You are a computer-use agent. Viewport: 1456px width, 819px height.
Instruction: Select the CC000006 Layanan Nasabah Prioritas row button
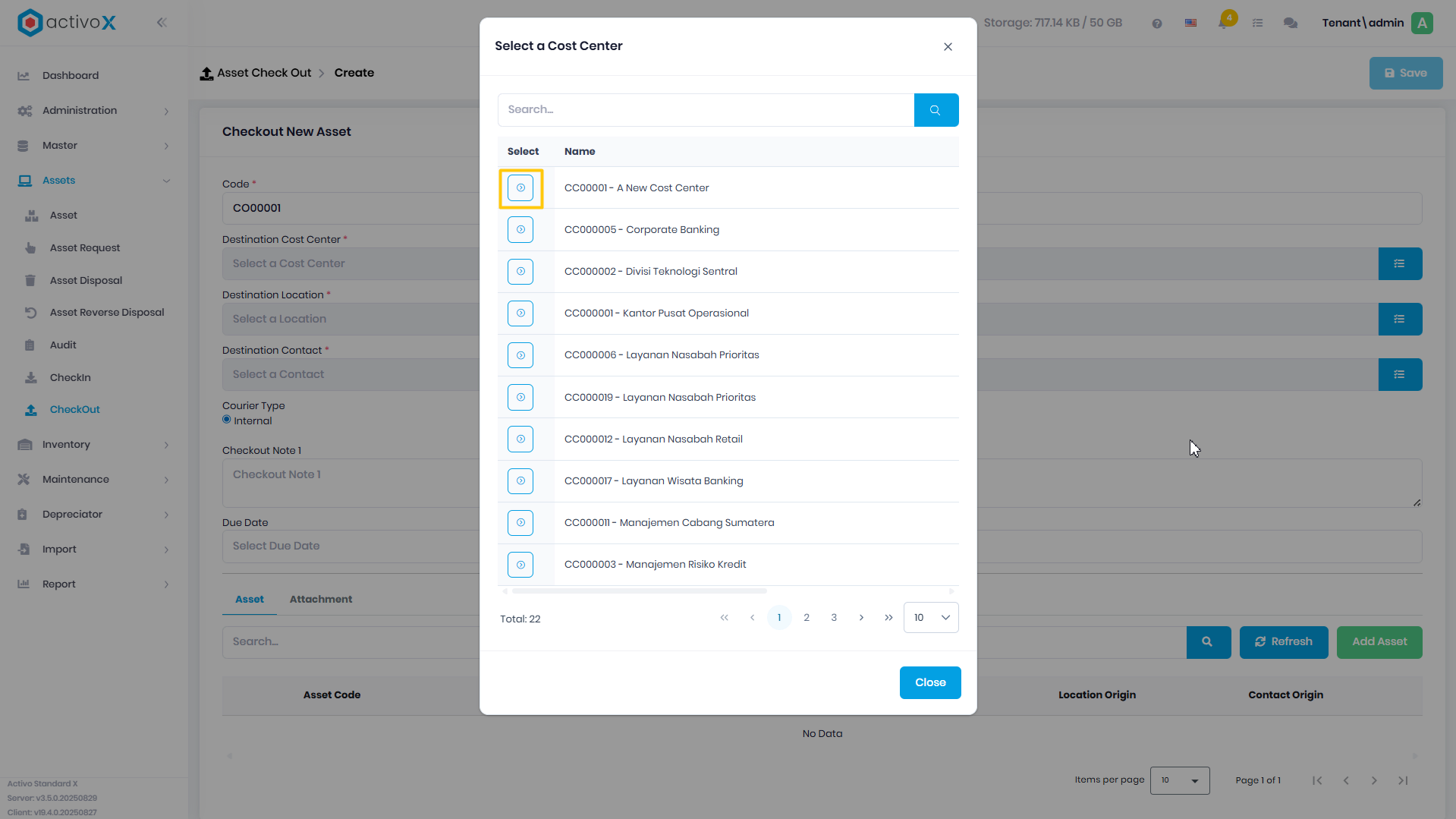[520, 355]
